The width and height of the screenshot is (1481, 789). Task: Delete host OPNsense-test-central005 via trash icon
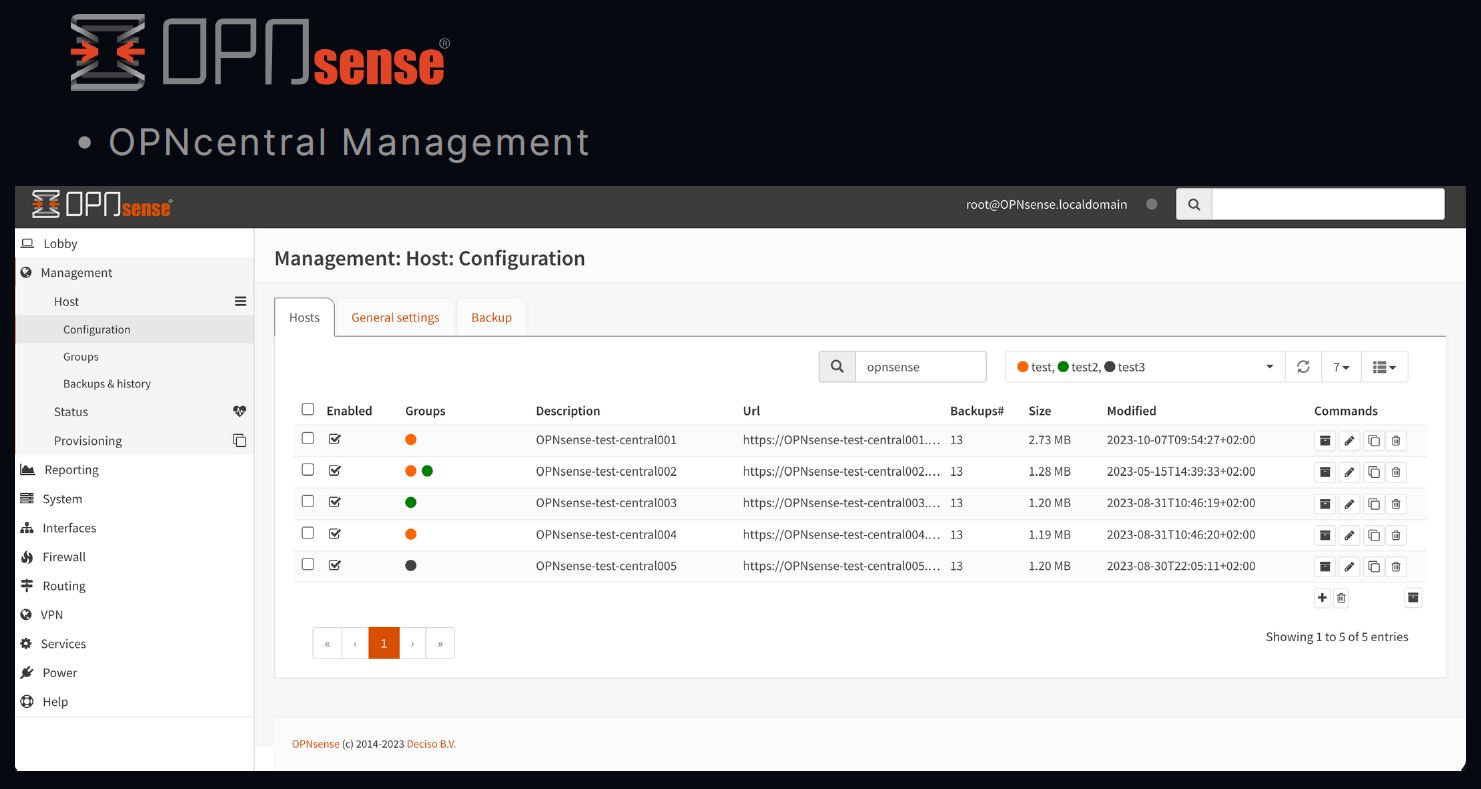pos(1397,567)
